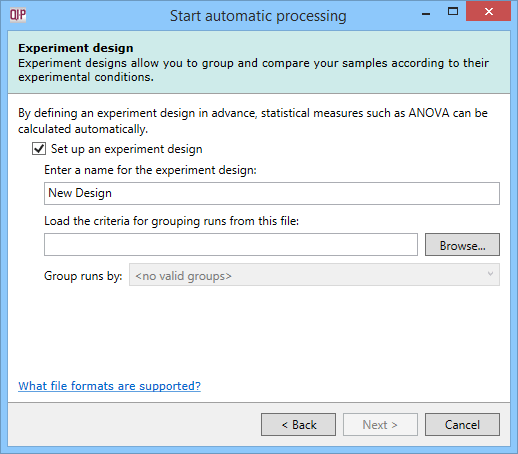Close the Start automatic processing window
The height and width of the screenshot is (454, 518).
[488, 11]
